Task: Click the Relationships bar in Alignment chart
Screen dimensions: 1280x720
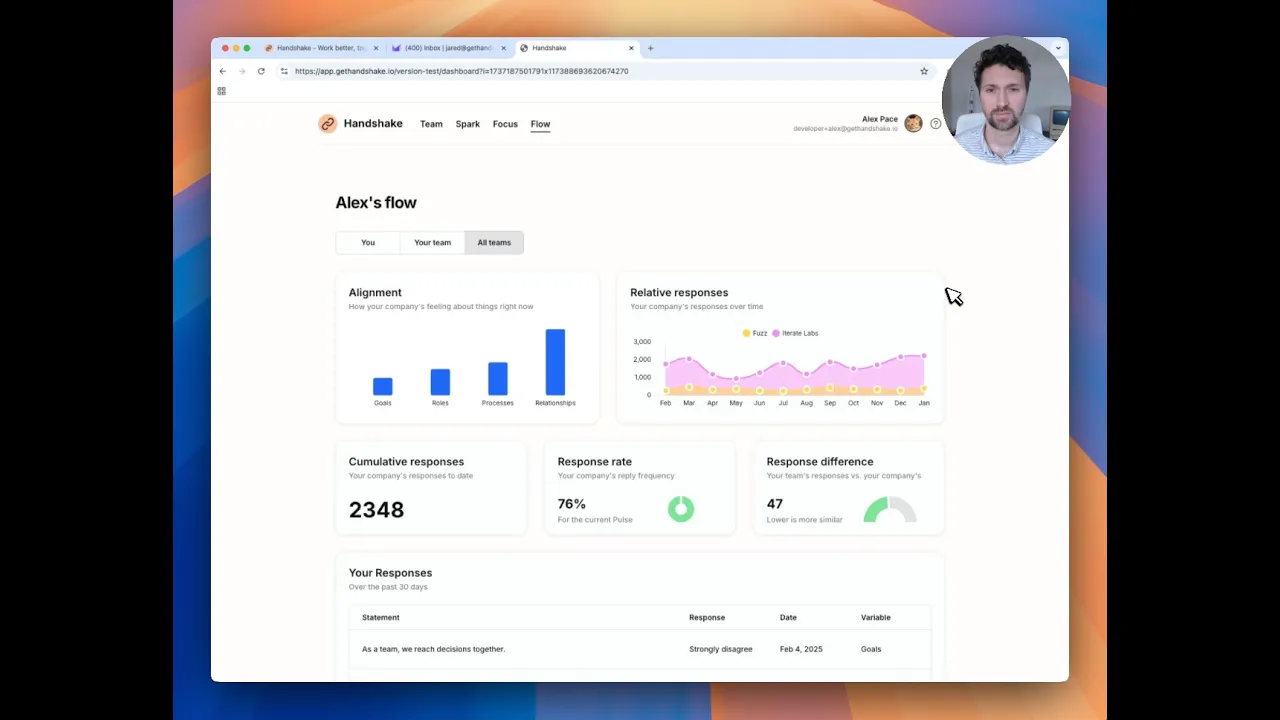Action: (555, 362)
